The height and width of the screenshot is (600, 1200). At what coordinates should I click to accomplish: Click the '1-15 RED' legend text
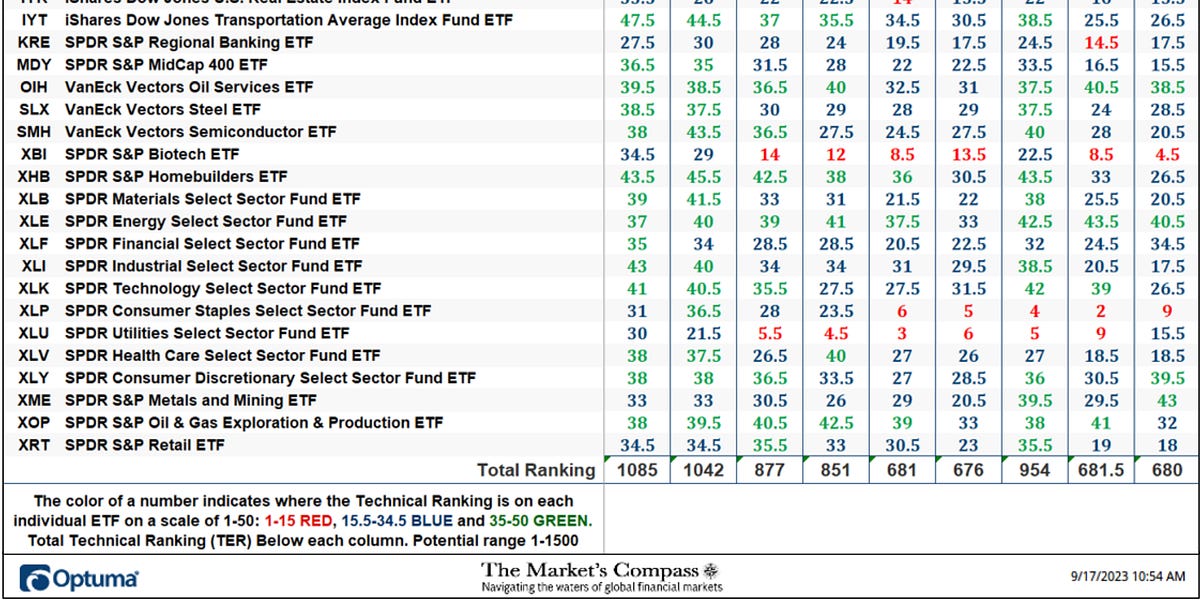pos(300,520)
